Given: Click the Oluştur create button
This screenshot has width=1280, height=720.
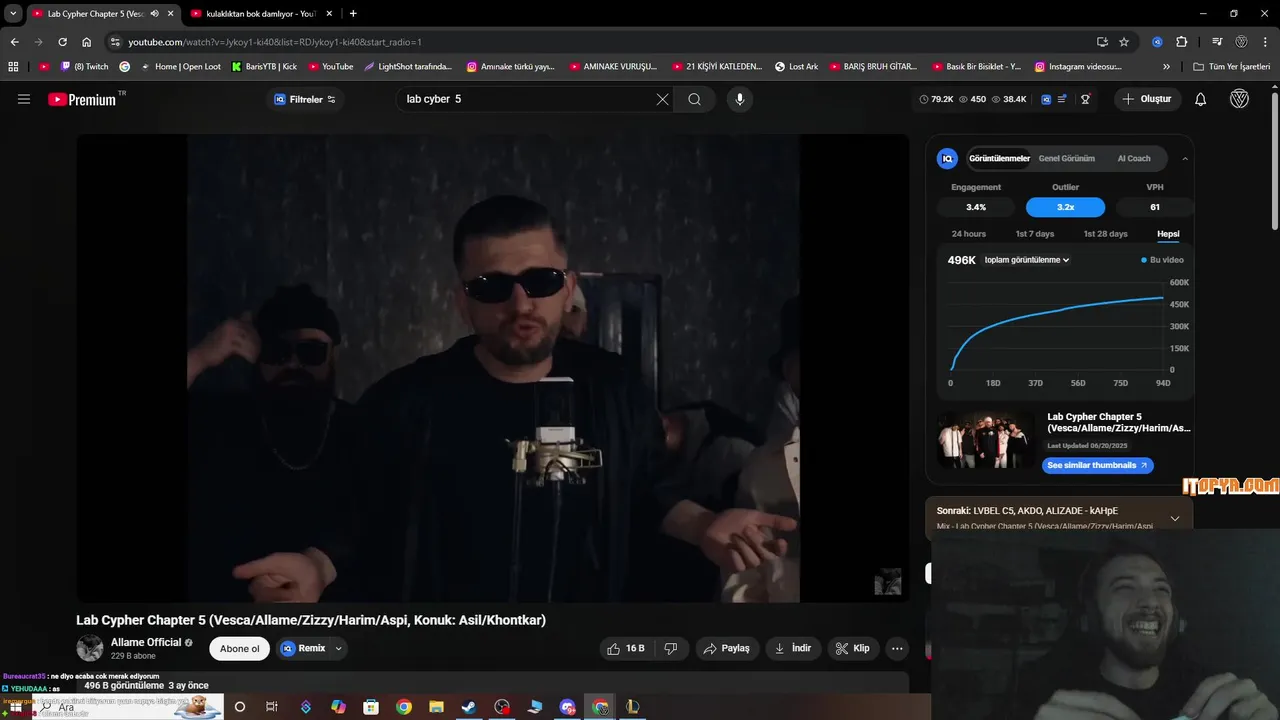Looking at the screenshot, I should tap(1147, 99).
